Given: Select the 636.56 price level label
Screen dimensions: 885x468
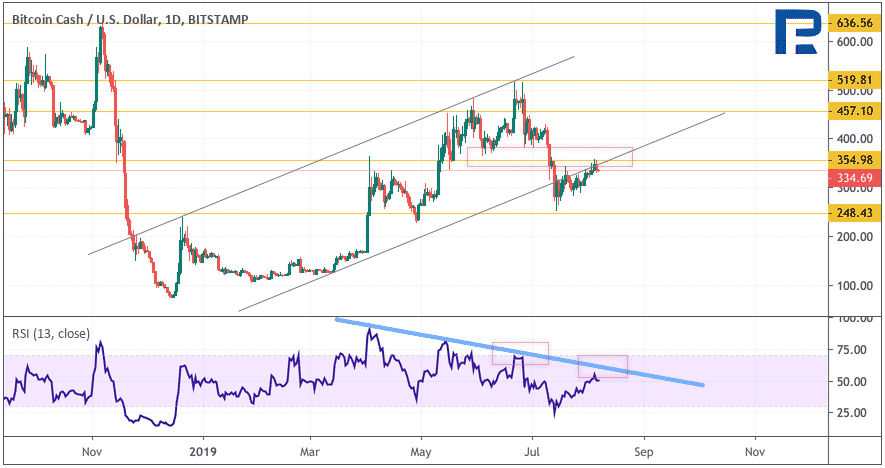Looking at the screenshot, I should [855, 23].
